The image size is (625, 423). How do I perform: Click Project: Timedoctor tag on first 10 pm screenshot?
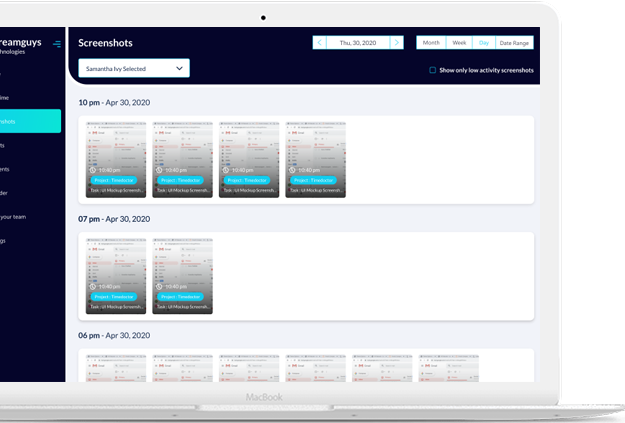[x=113, y=180]
